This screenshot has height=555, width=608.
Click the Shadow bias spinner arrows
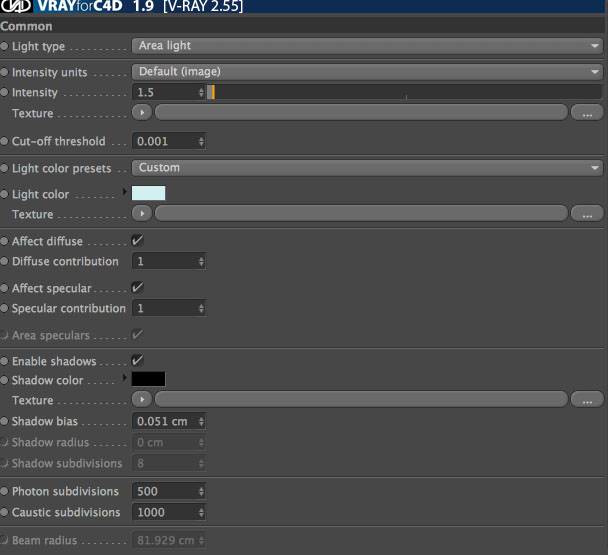pos(201,421)
